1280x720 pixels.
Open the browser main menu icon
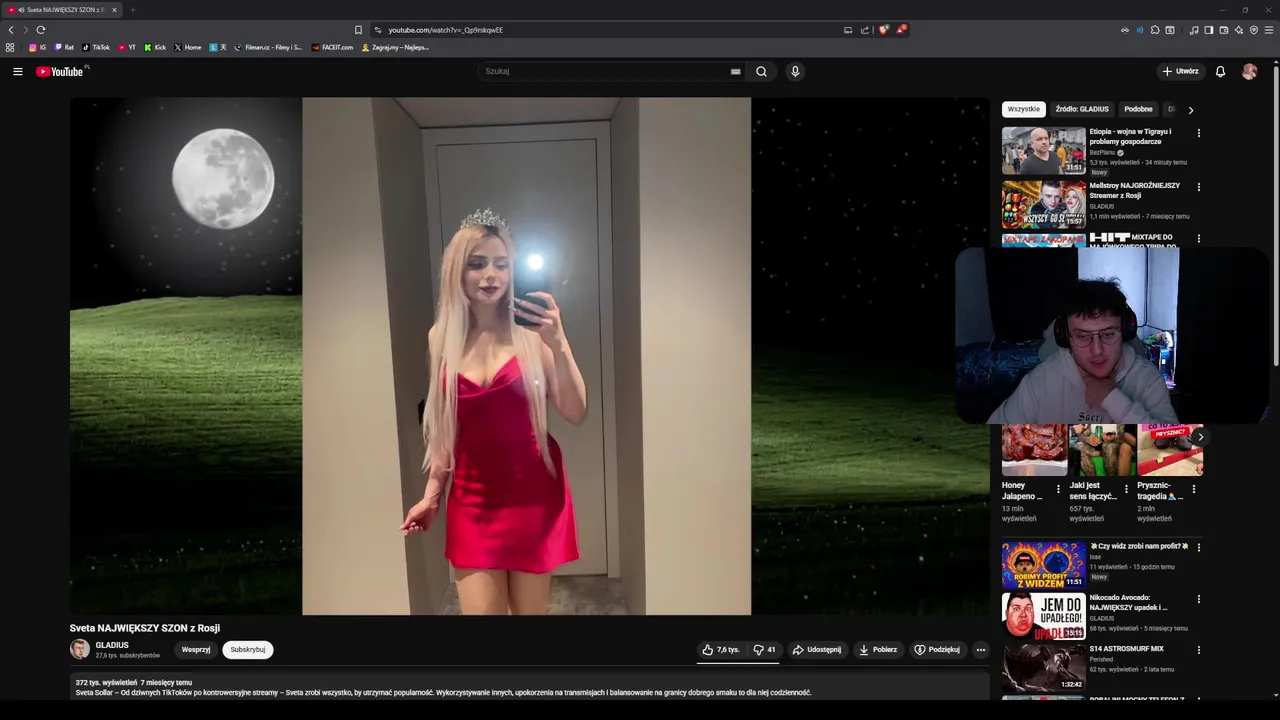coord(1269,30)
